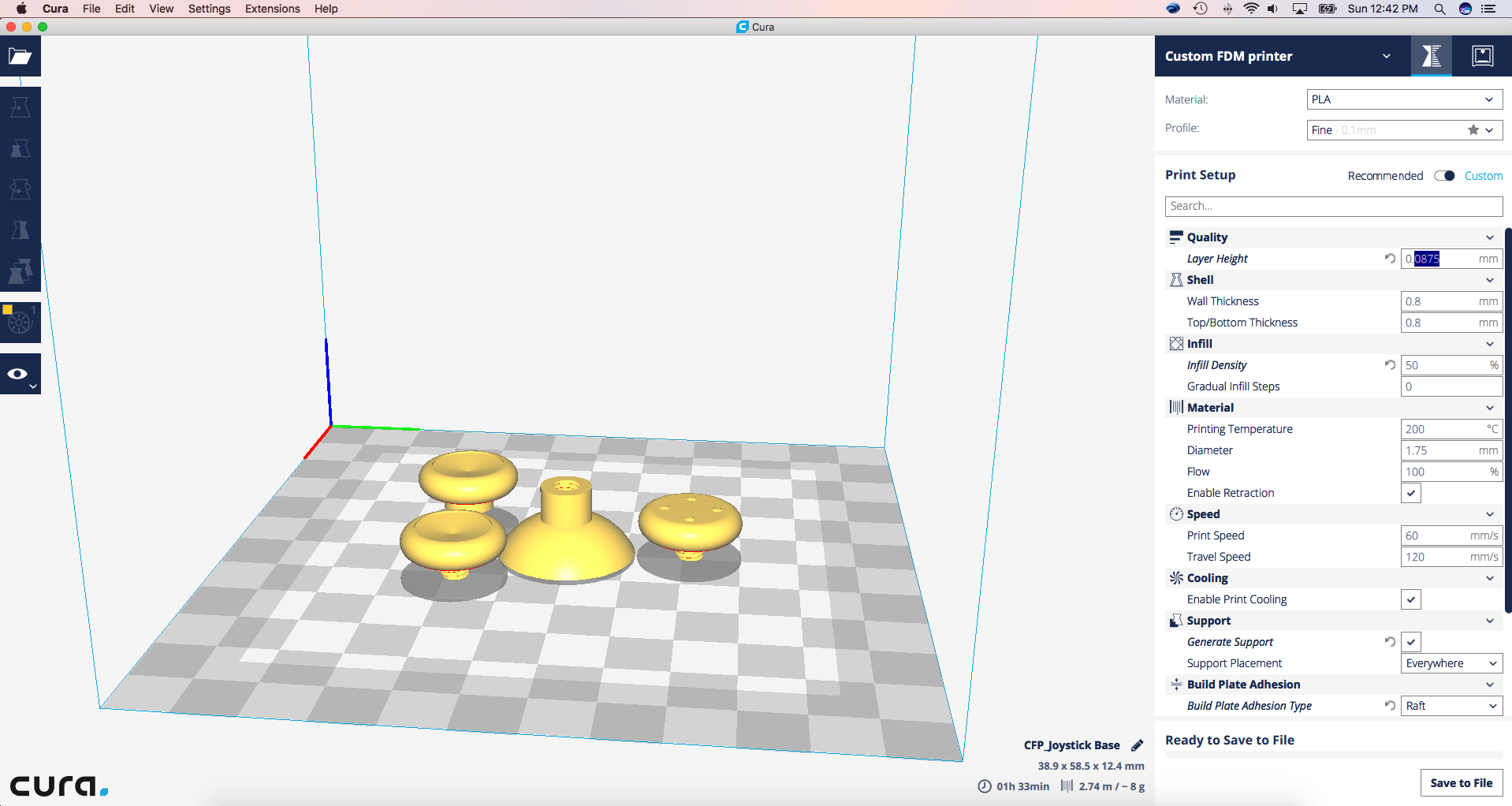Image resolution: width=1512 pixels, height=806 pixels.
Task: Click the Speed section clock icon
Action: coord(1176,514)
